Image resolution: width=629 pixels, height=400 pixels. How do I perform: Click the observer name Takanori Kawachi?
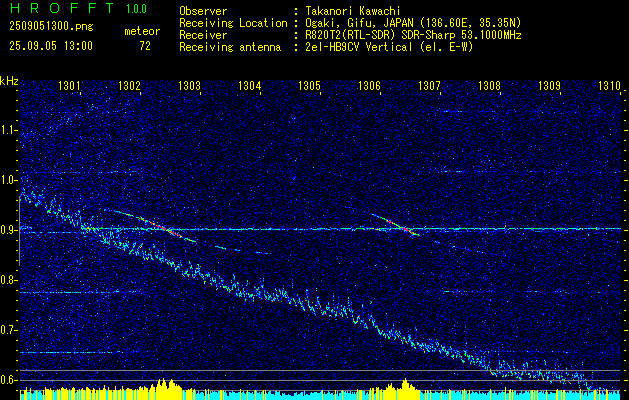[353, 11]
